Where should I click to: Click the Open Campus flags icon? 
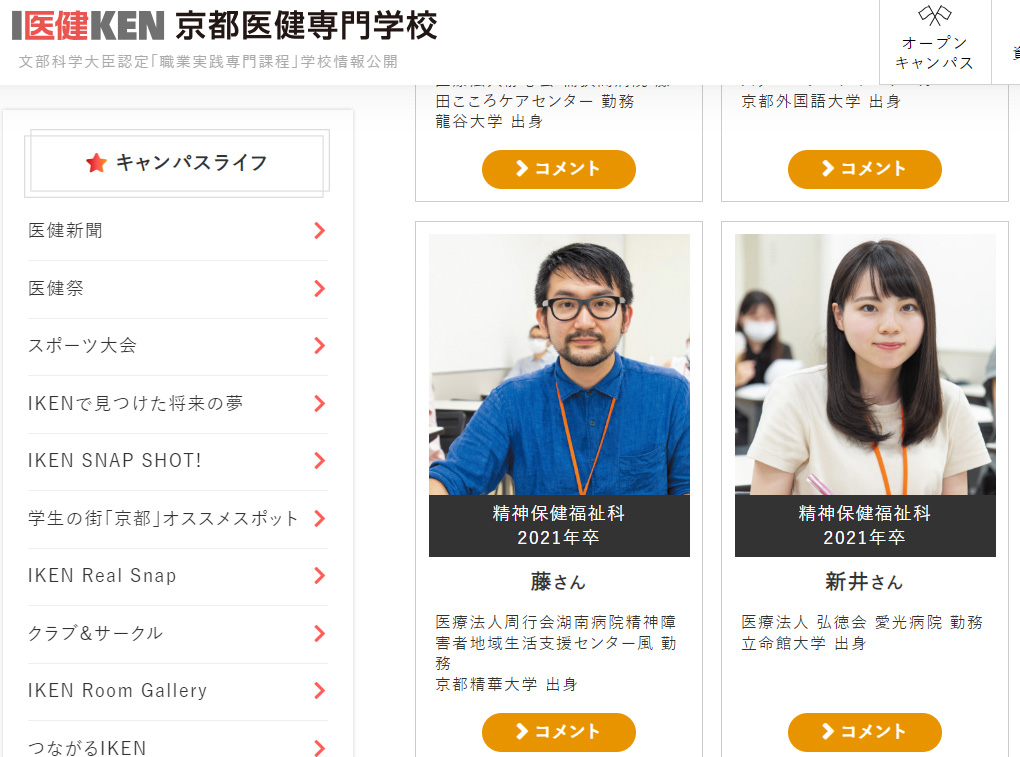coord(934,17)
